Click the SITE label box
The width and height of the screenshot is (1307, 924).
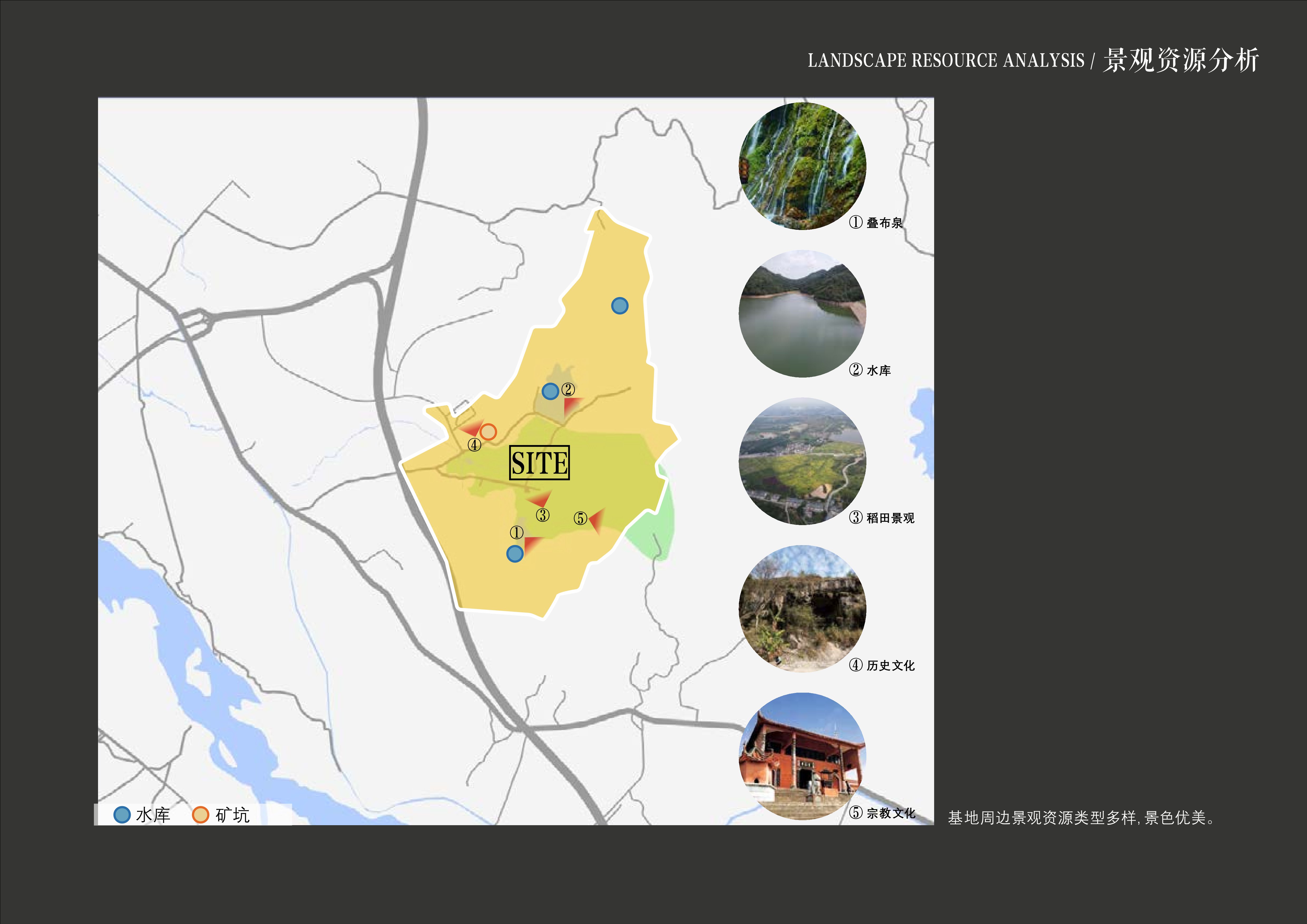coord(539,462)
